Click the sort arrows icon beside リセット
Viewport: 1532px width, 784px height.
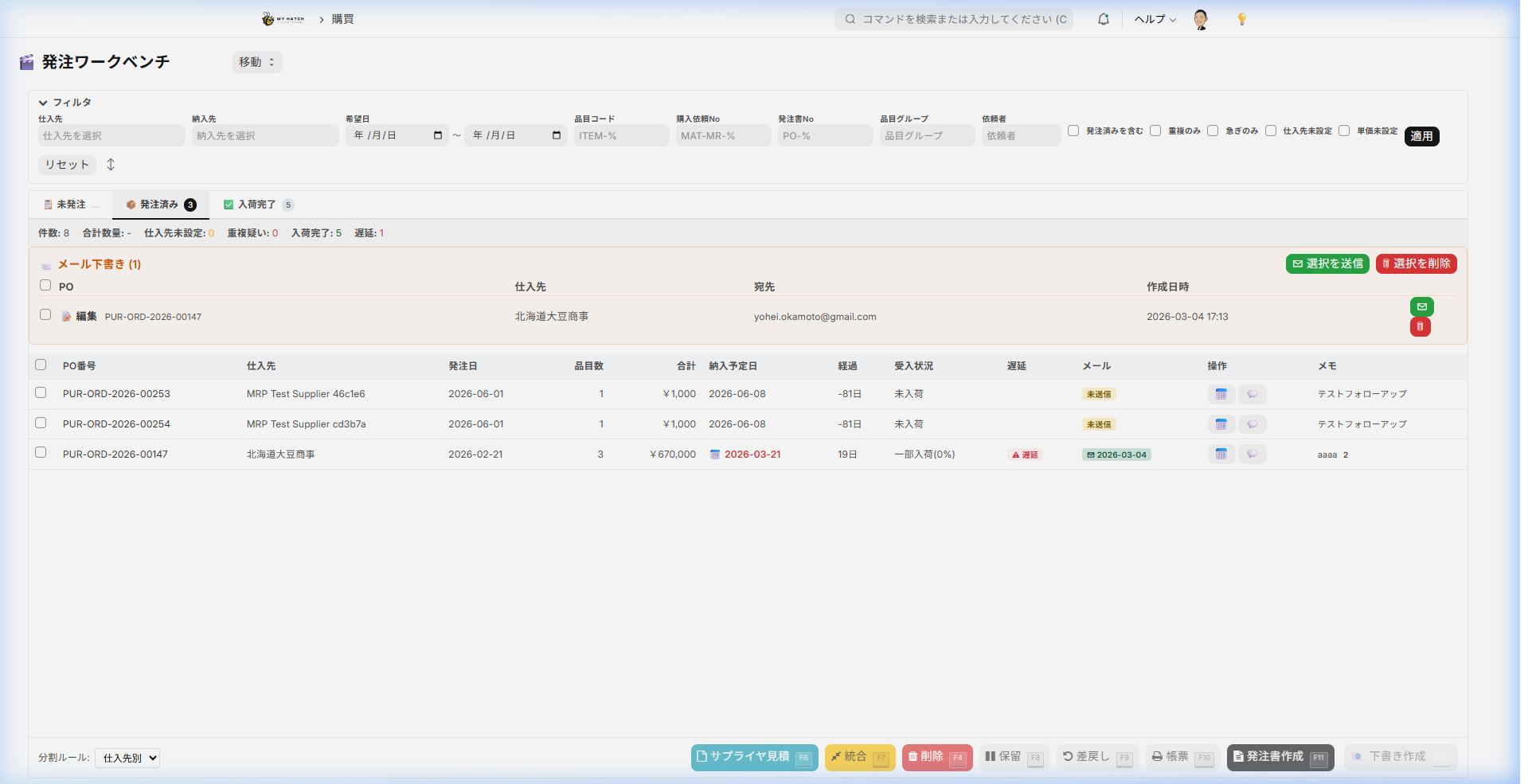111,165
